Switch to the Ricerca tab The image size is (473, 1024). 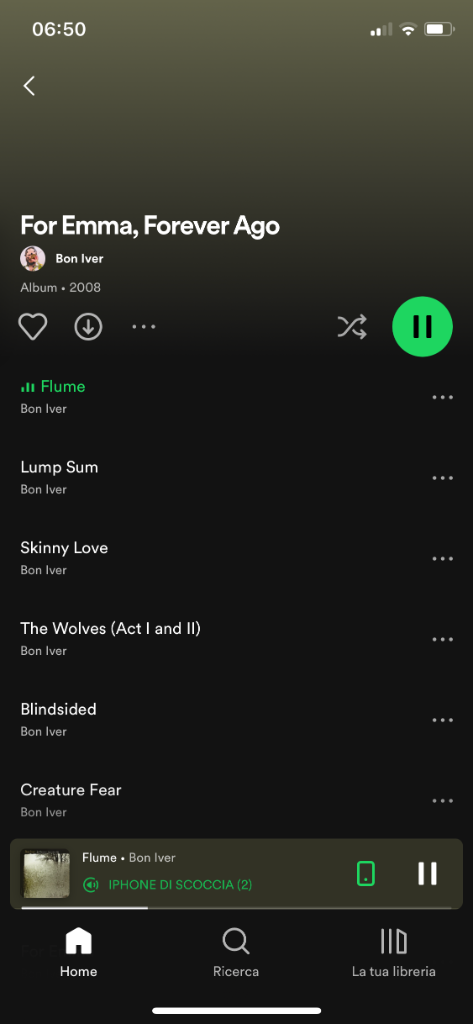[236, 953]
